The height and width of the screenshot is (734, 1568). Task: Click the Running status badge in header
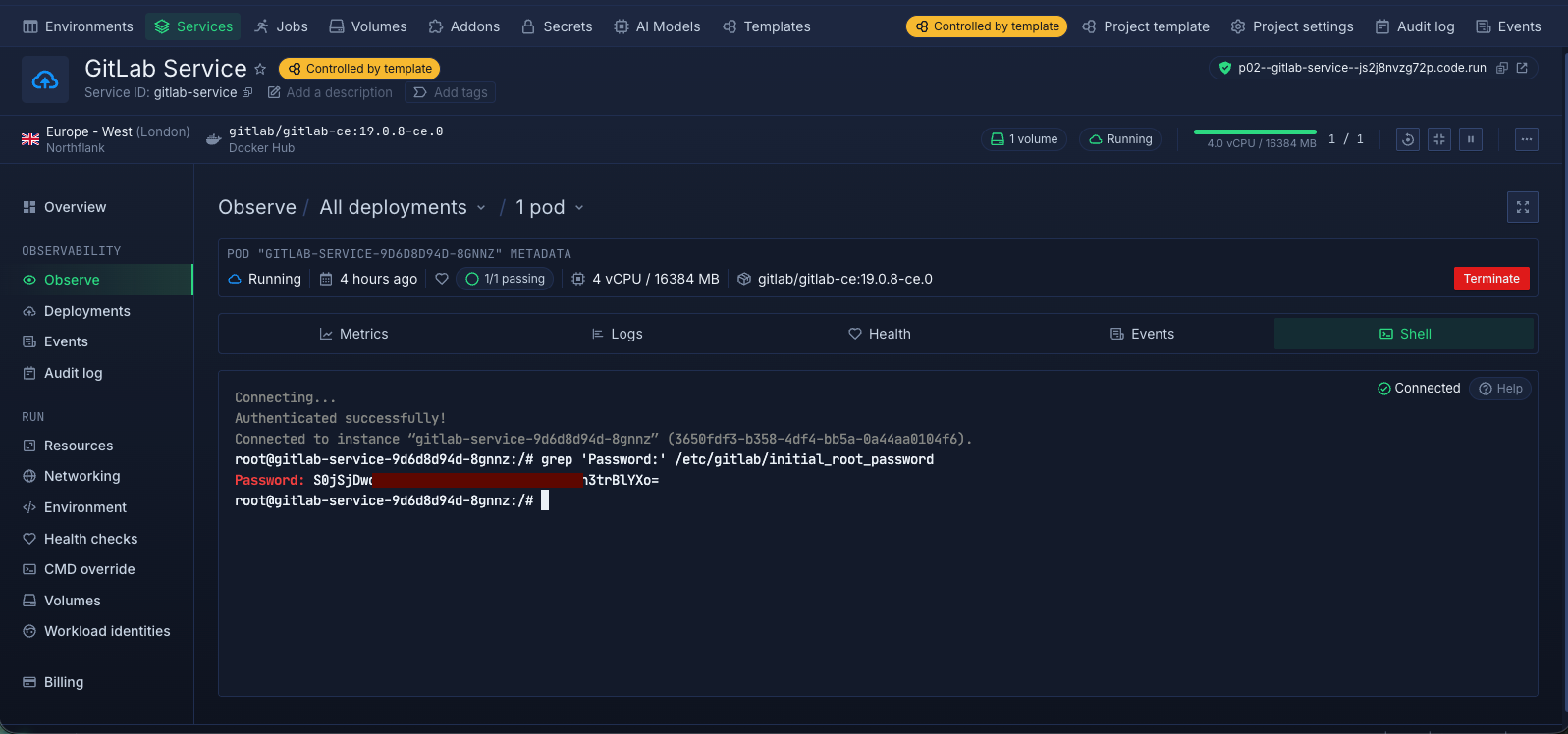[x=1120, y=139]
